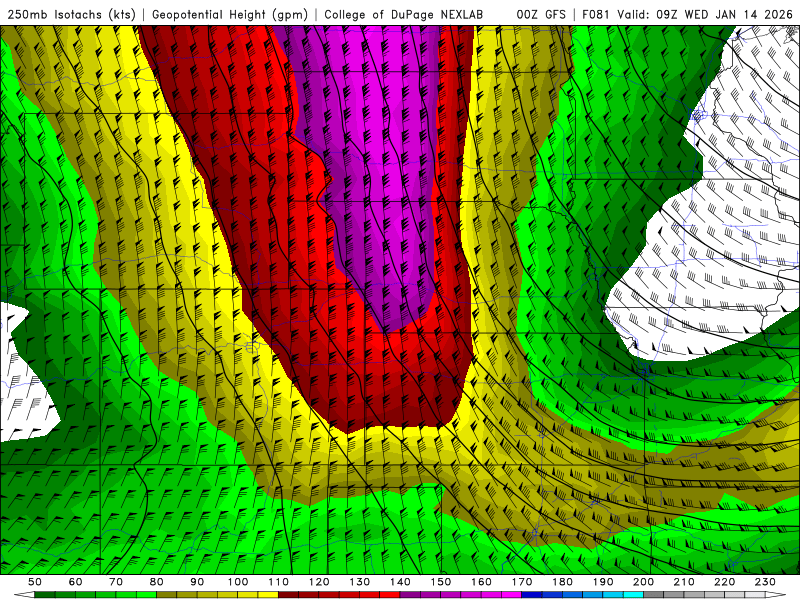
Task: Click the 110 label on the color scale
Action: [x=279, y=582]
